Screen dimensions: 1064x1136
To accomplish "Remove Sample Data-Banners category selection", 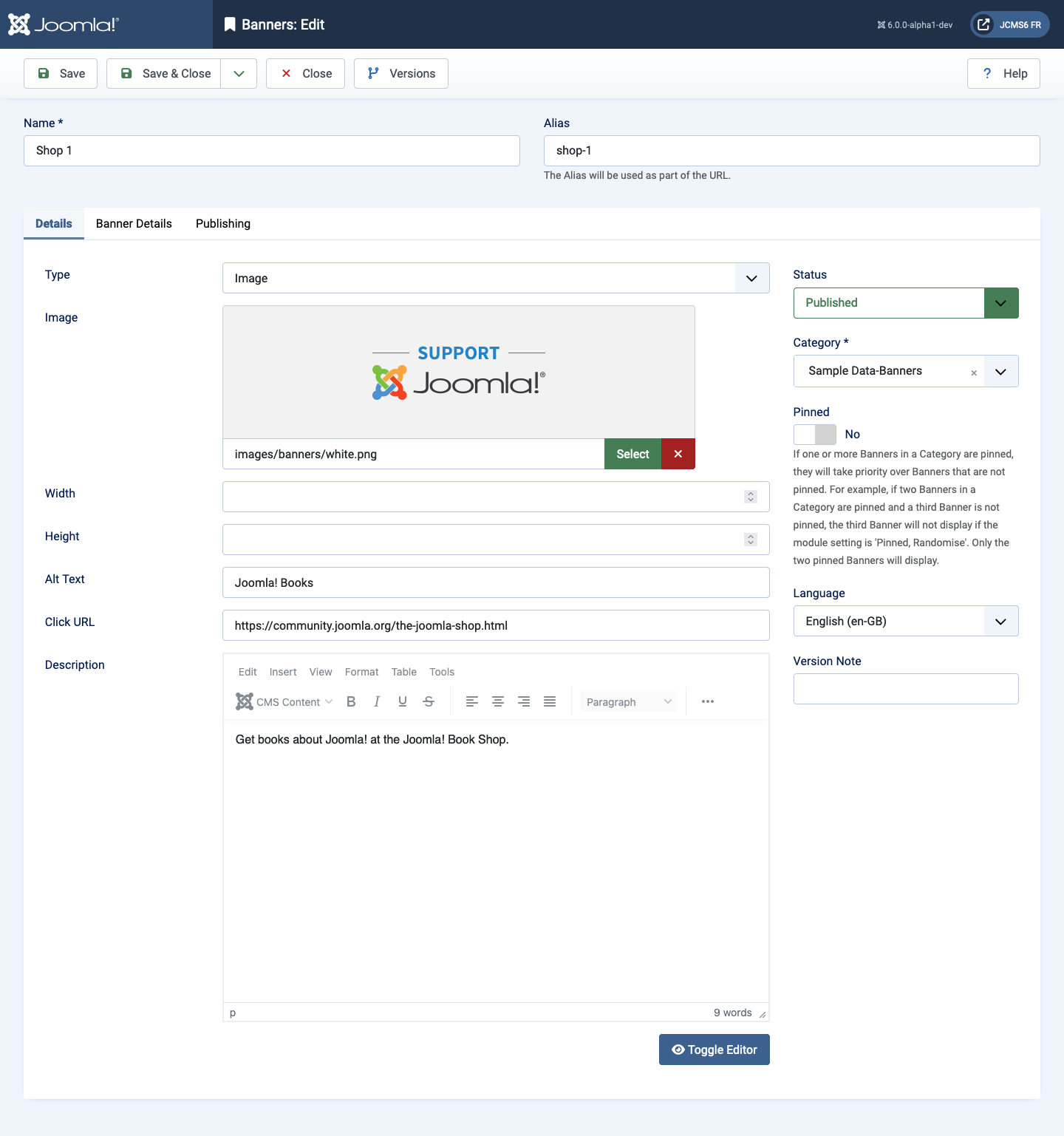I will (974, 373).
